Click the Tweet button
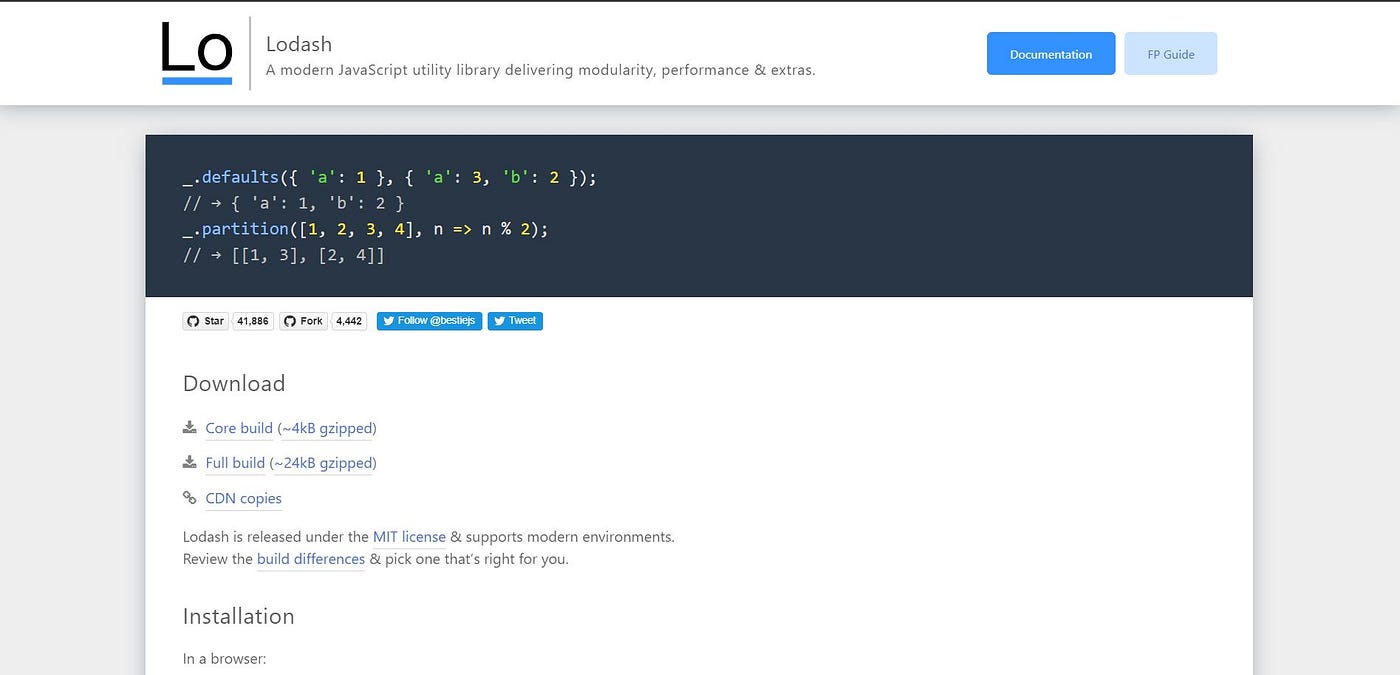This screenshot has width=1400, height=675. (x=515, y=321)
